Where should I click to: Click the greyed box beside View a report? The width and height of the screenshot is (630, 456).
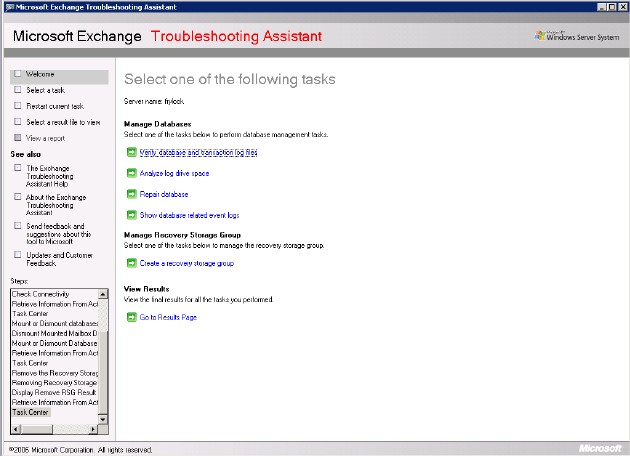pyautogui.click(x=17, y=137)
